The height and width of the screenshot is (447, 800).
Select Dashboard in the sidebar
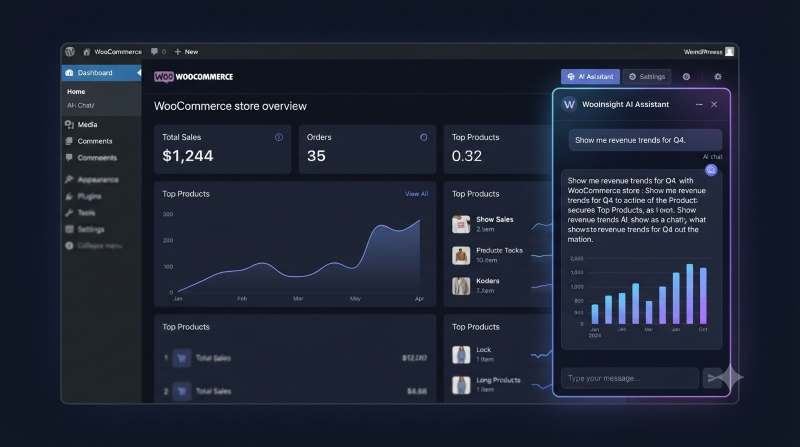click(101, 73)
